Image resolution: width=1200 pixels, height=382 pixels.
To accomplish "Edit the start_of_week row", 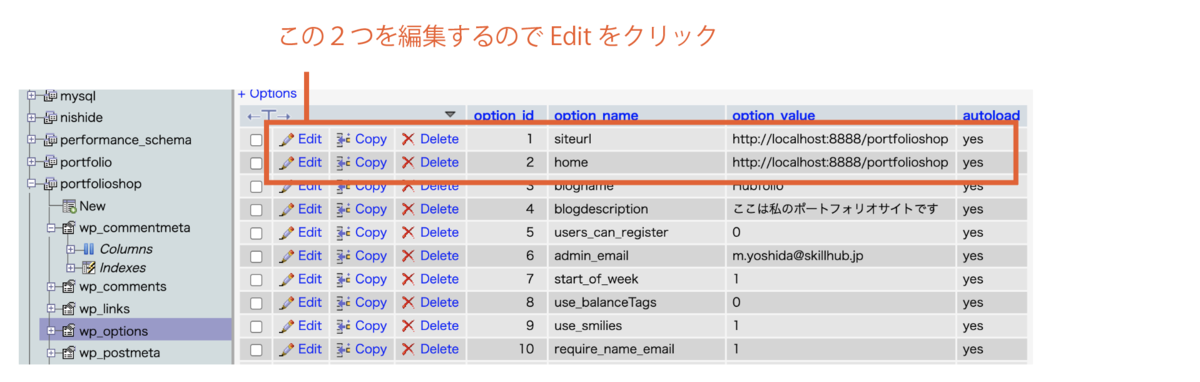I will point(300,279).
